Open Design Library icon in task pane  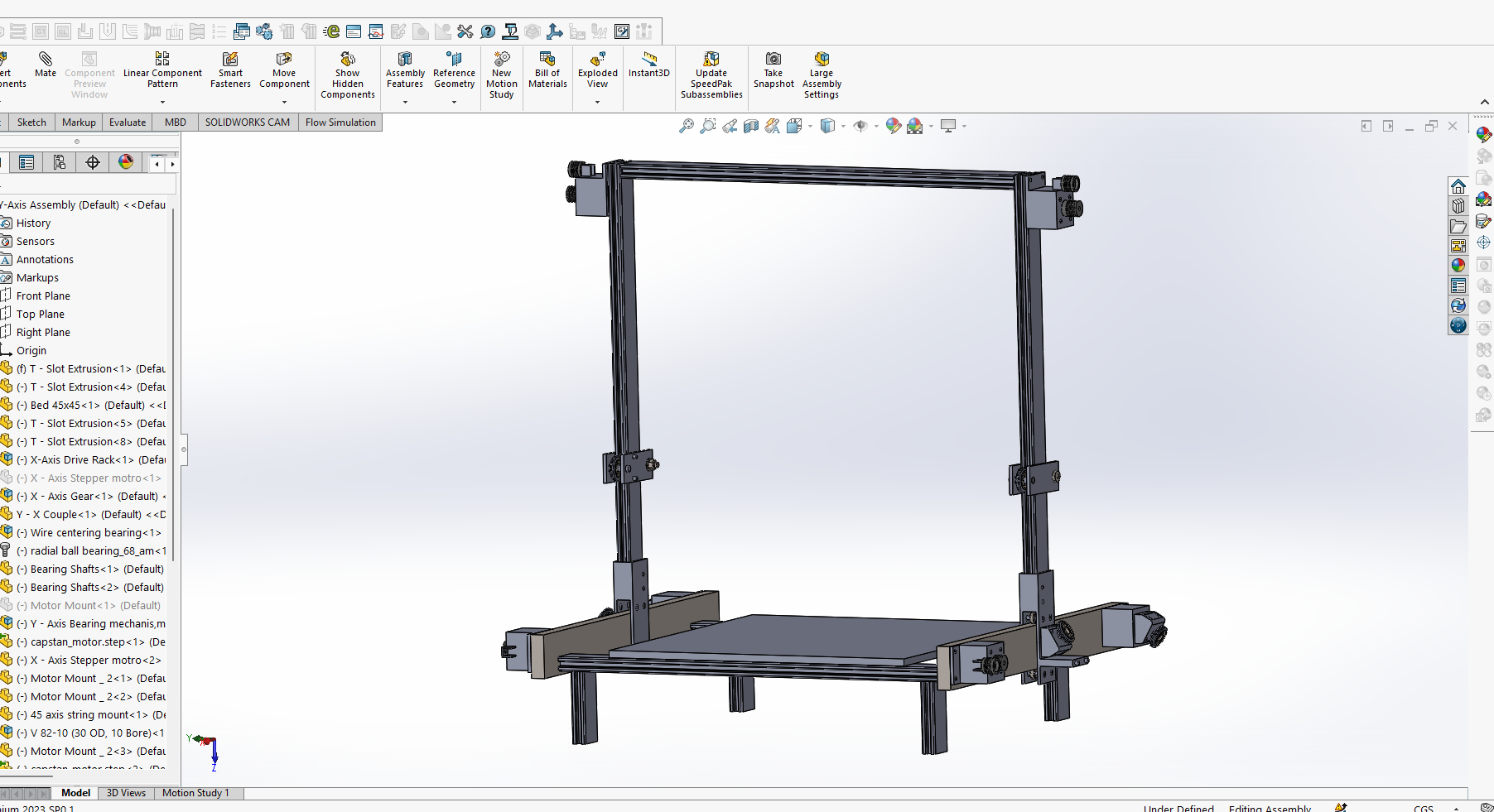click(1458, 206)
